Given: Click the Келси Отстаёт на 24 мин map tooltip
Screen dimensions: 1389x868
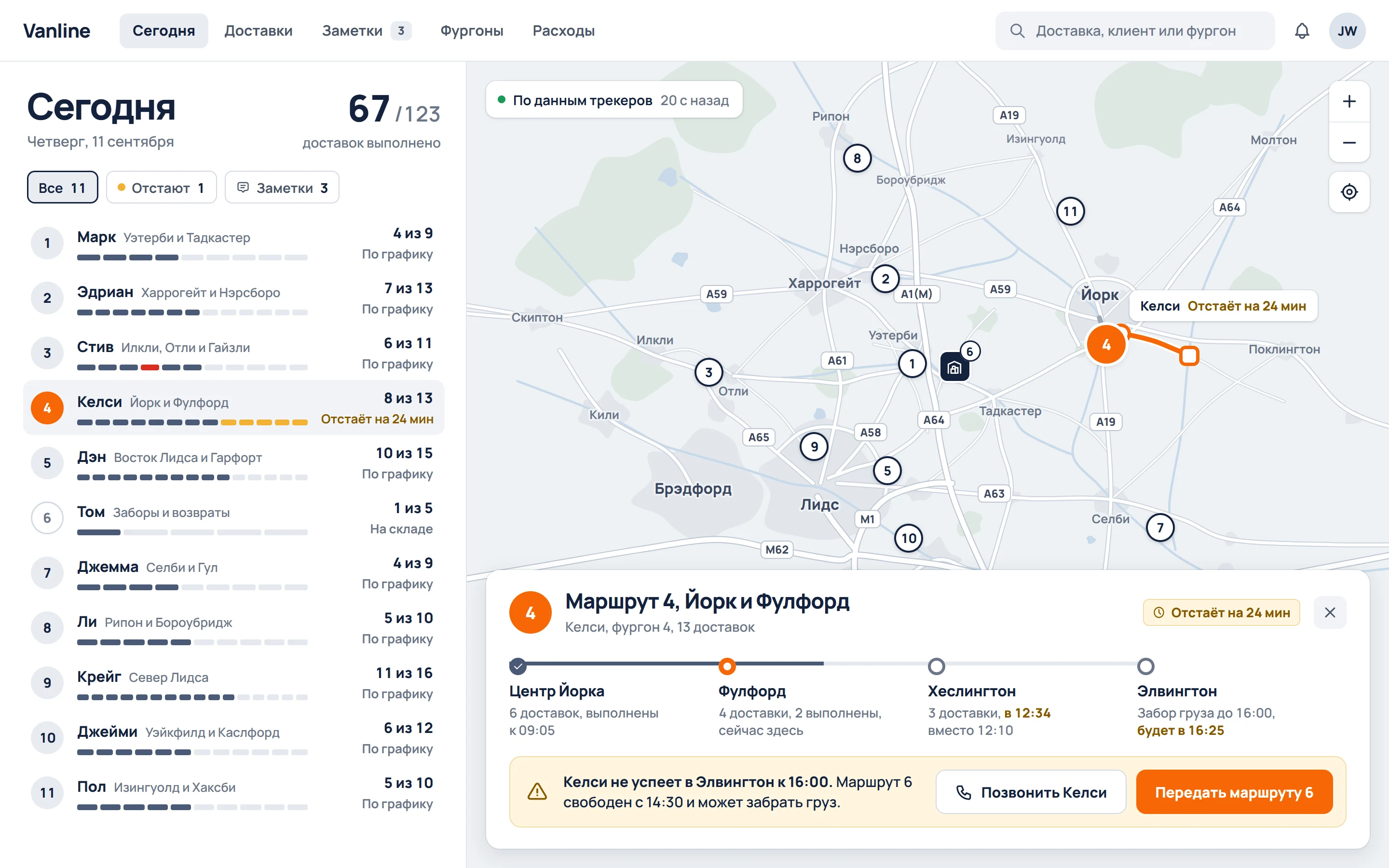Looking at the screenshot, I should (x=1223, y=306).
